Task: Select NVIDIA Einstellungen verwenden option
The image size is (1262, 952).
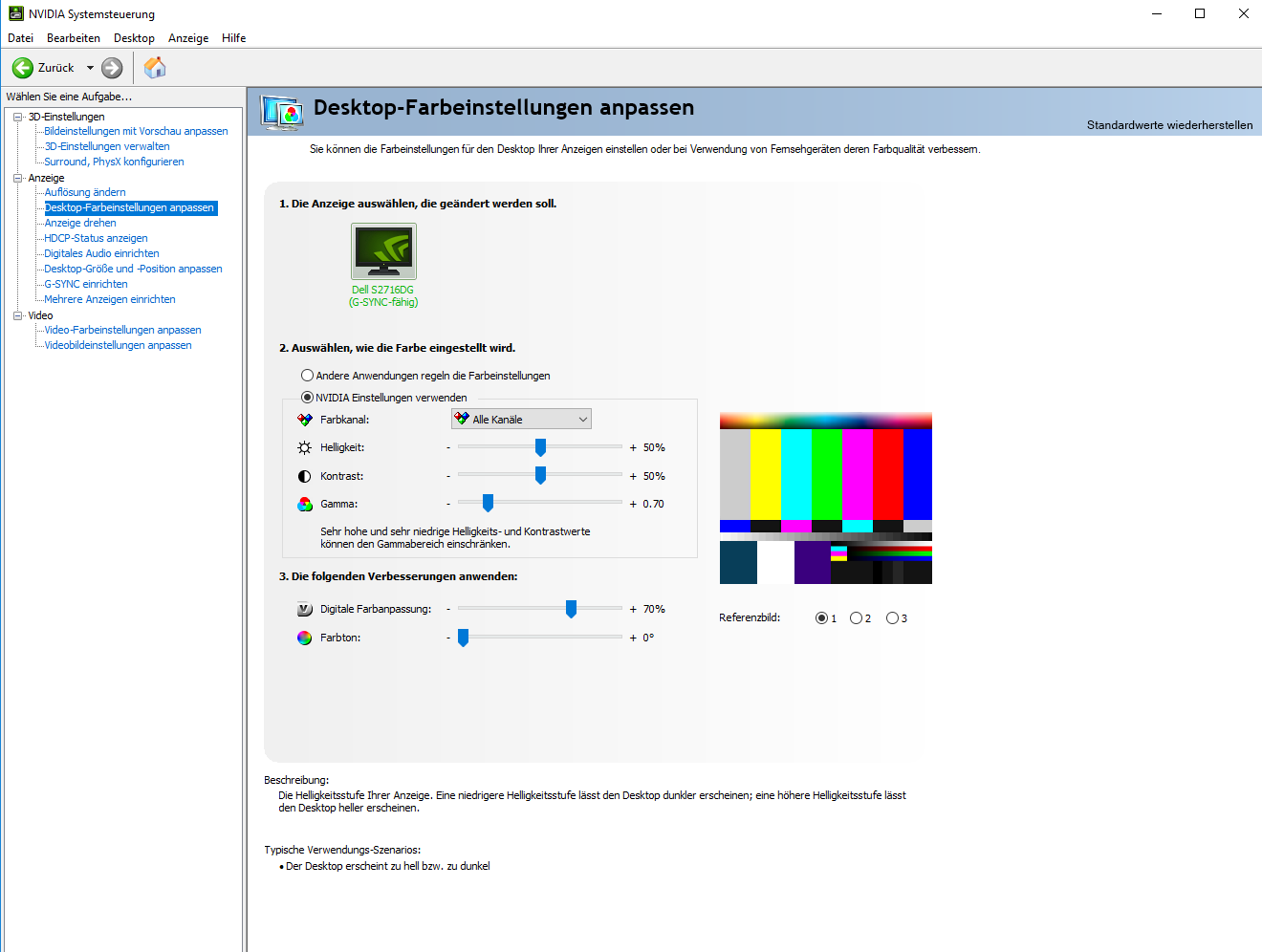Action: point(307,398)
